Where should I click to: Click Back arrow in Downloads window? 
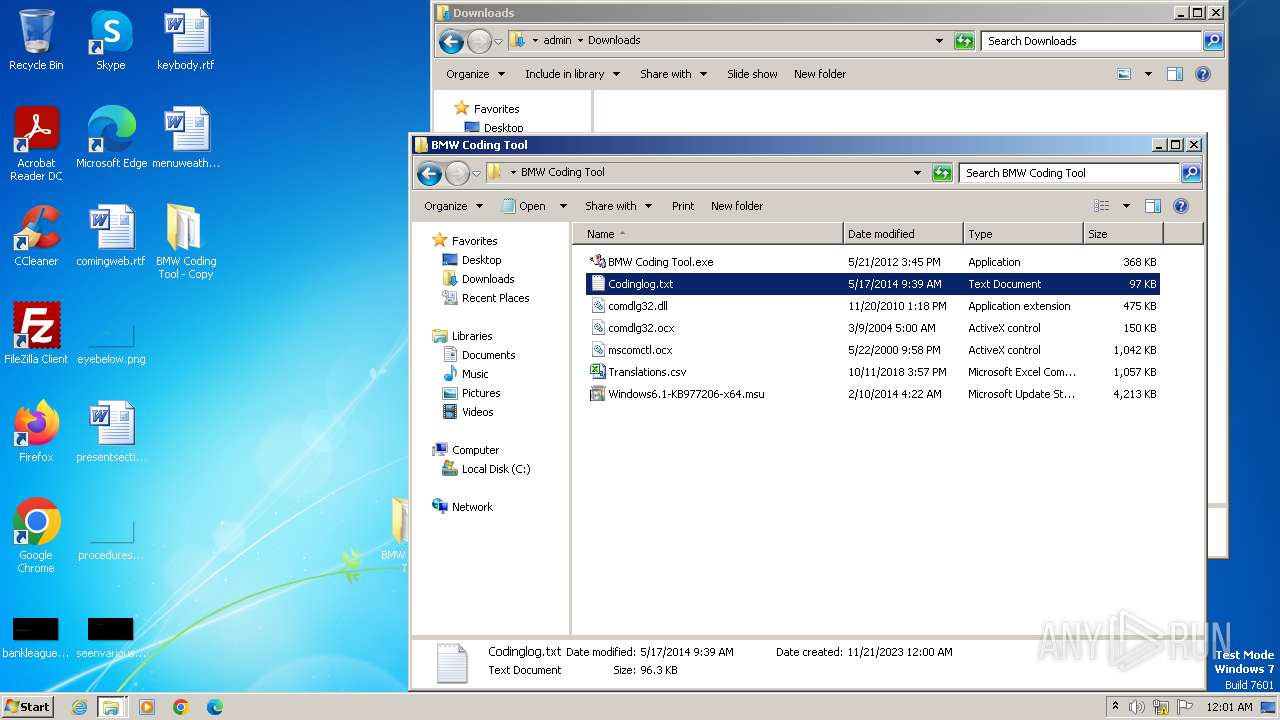click(452, 41)
